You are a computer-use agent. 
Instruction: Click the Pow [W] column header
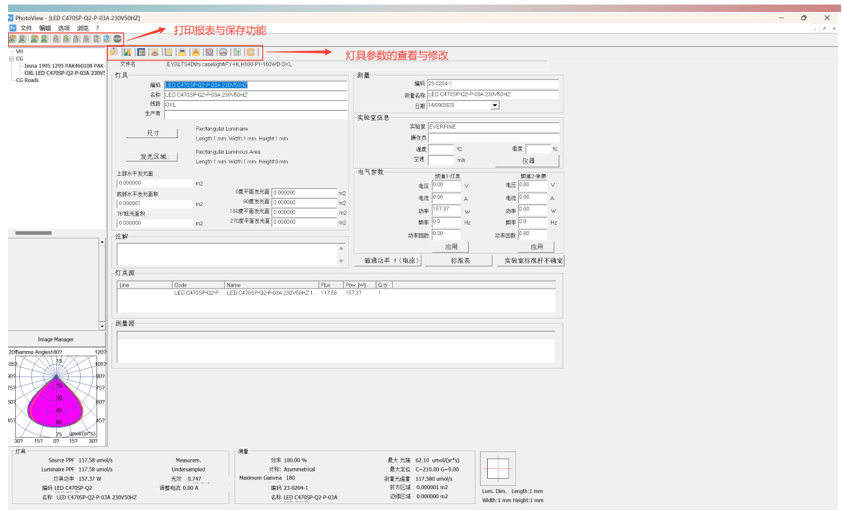pyautogui.click(x=360, y=285)
